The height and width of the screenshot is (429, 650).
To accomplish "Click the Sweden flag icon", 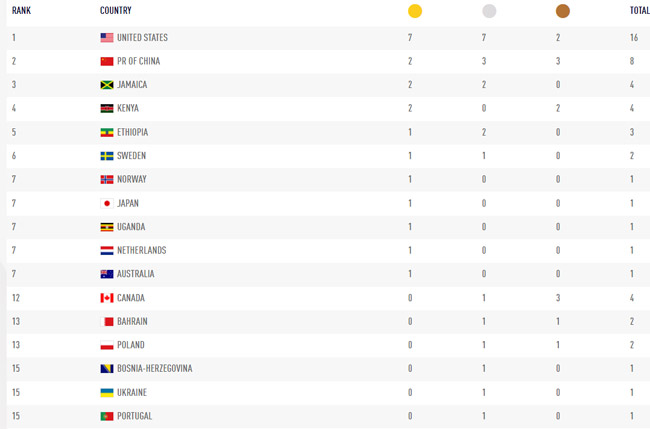I will point(107,156).
